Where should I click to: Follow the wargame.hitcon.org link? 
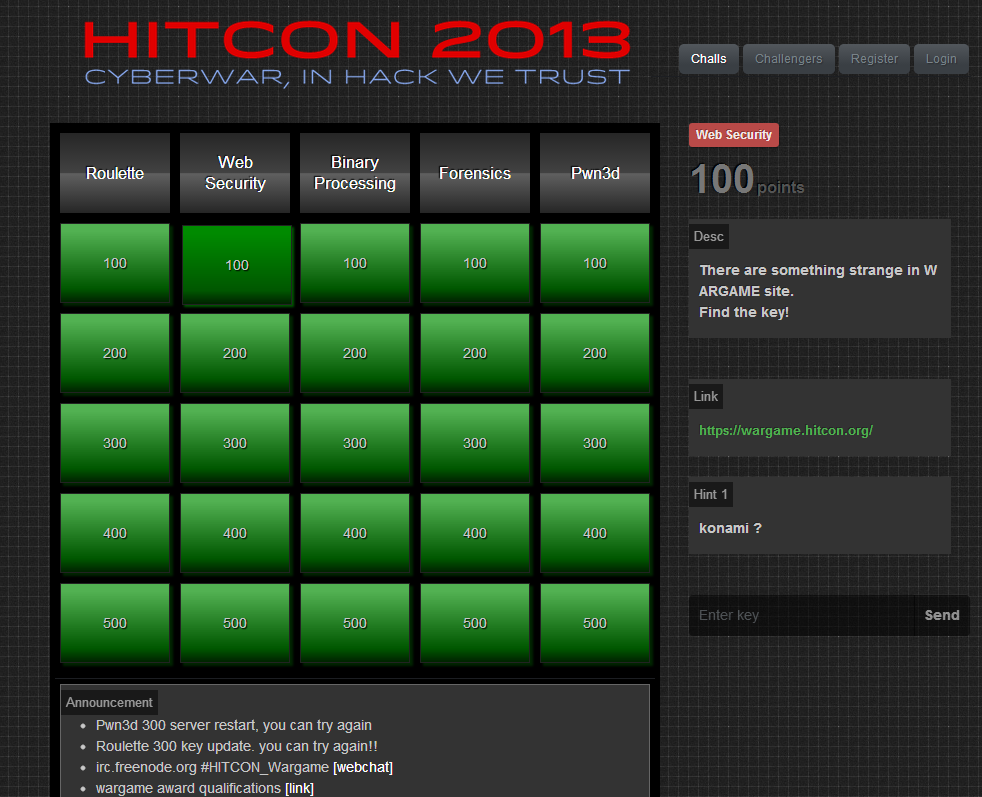pos(786,431)
